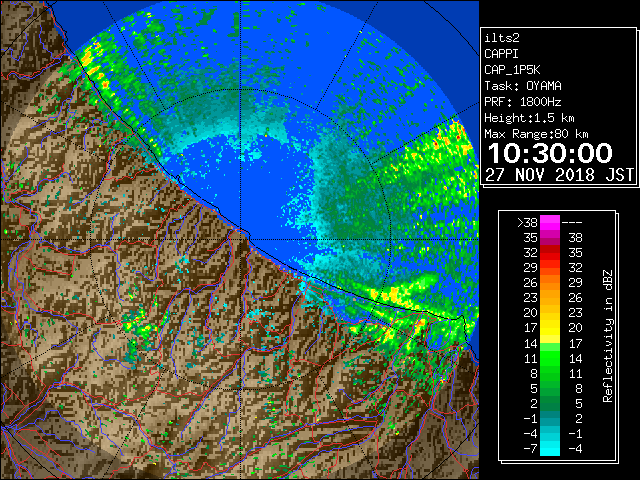This screenshot has height=480, width=640.
Task: Click the 'CAP_1P5K' product name
Action: click(x=512, y=70)
